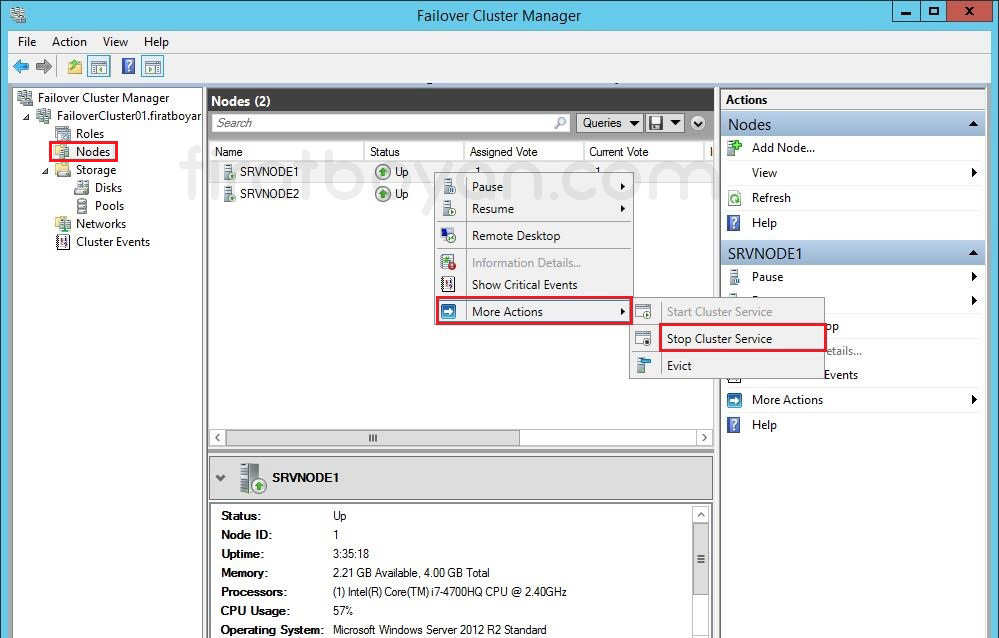
Task: Click the More Actions arrow icon in context menu
Action: click(449, 311)
